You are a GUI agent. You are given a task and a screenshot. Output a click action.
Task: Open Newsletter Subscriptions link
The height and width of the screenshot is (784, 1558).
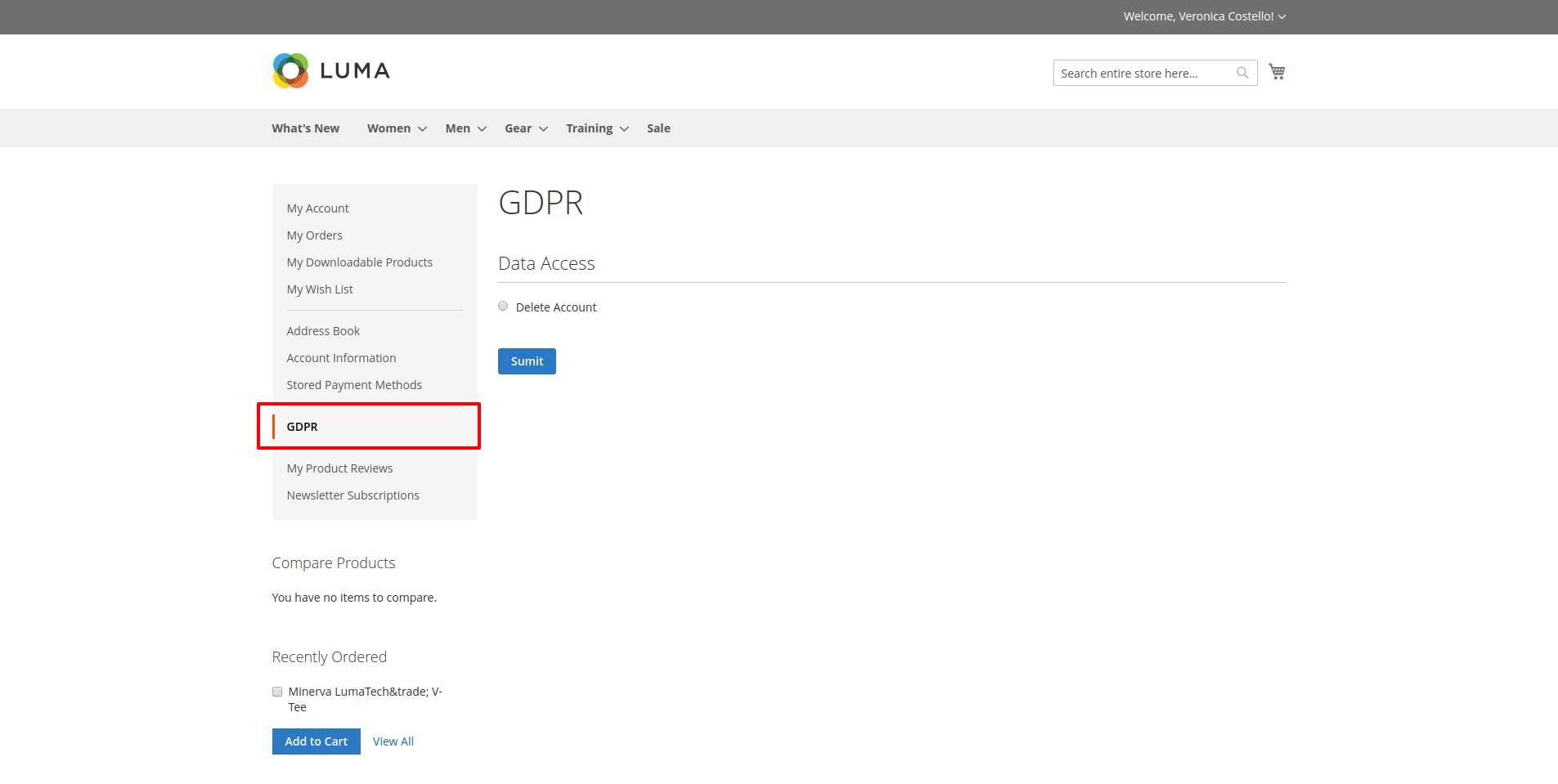[352, 495]
